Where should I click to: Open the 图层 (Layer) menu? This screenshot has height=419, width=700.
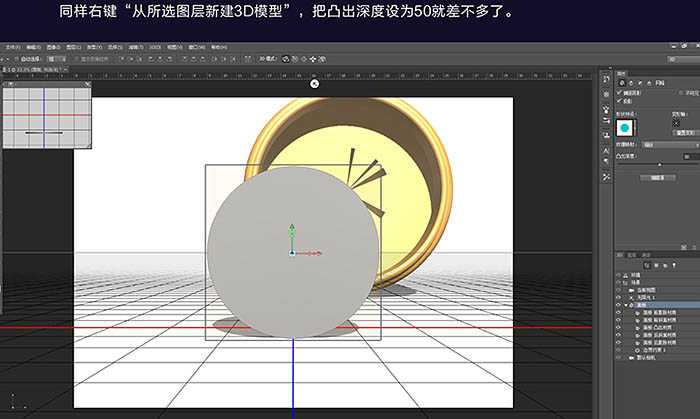point(74,47)
